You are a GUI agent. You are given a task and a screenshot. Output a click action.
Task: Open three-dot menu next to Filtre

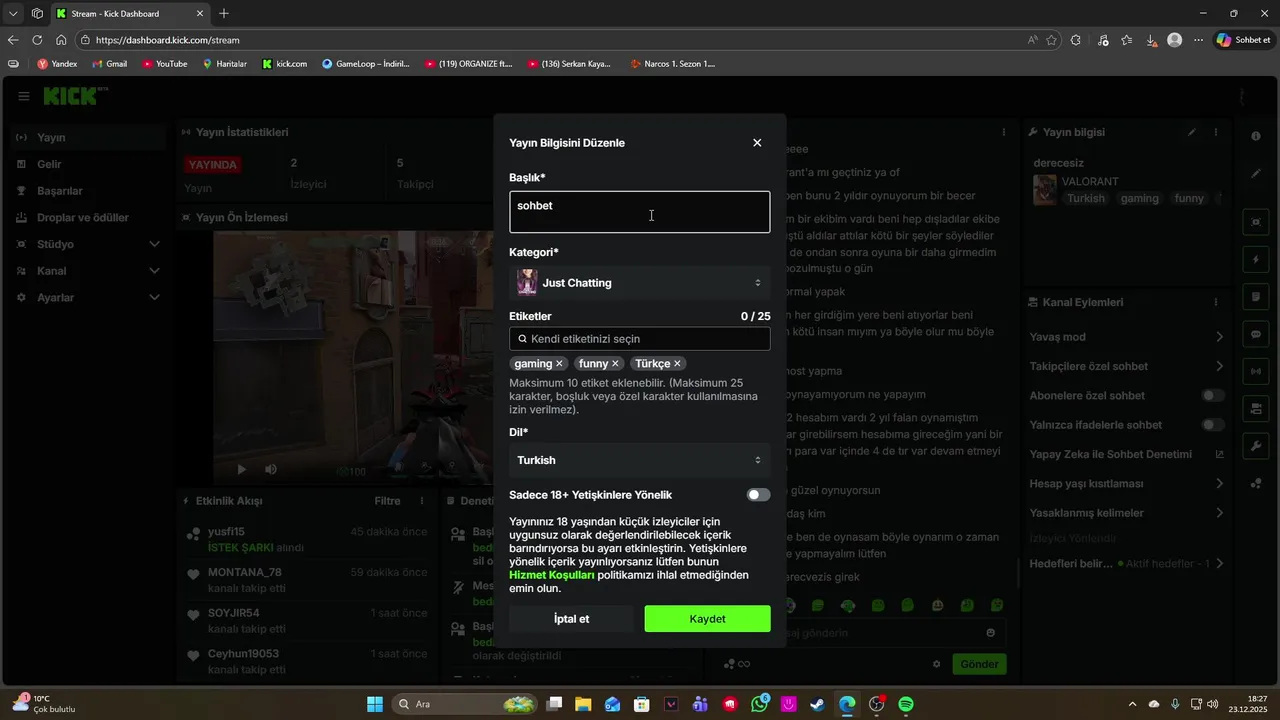(422, 501)
